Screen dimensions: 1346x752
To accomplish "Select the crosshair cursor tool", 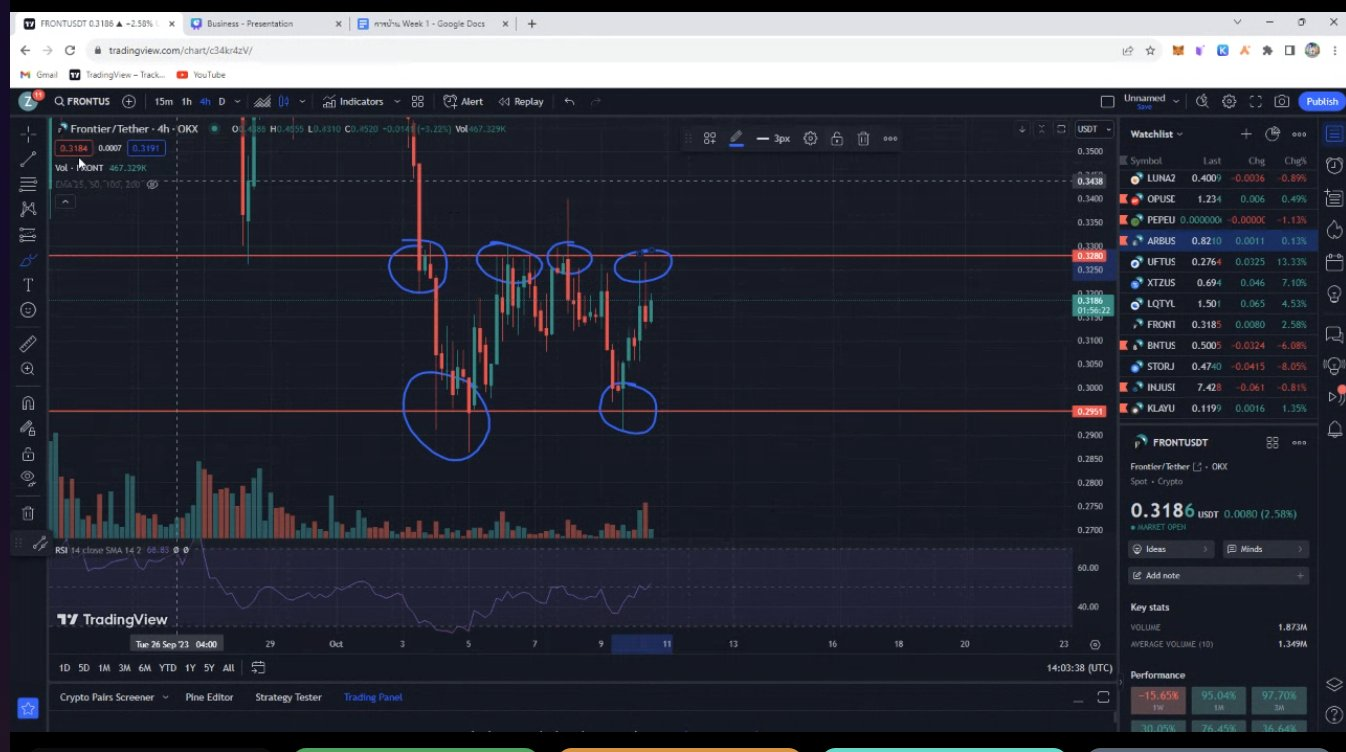I will 28,133.
